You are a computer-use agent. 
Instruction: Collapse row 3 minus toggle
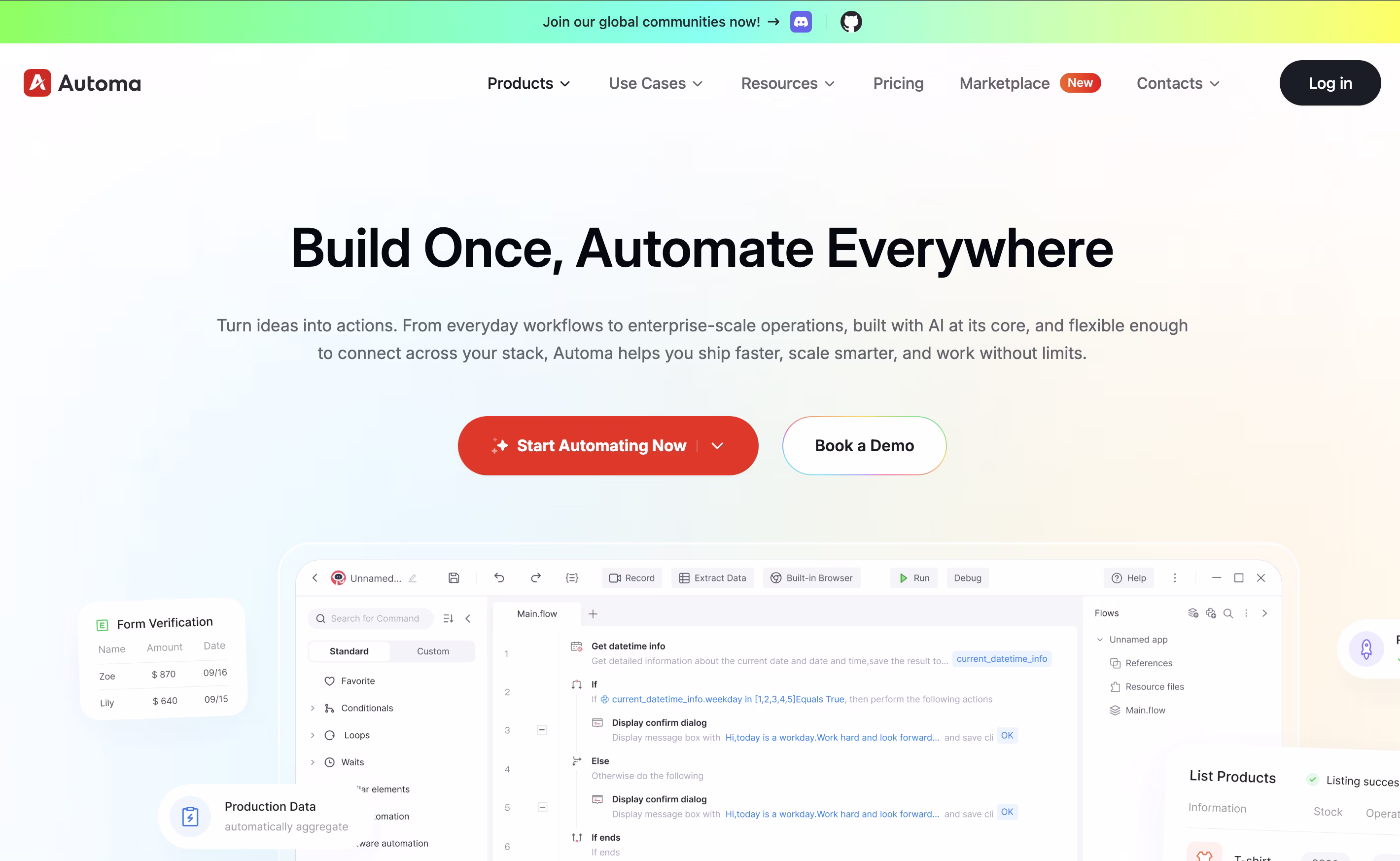[542, 730]
